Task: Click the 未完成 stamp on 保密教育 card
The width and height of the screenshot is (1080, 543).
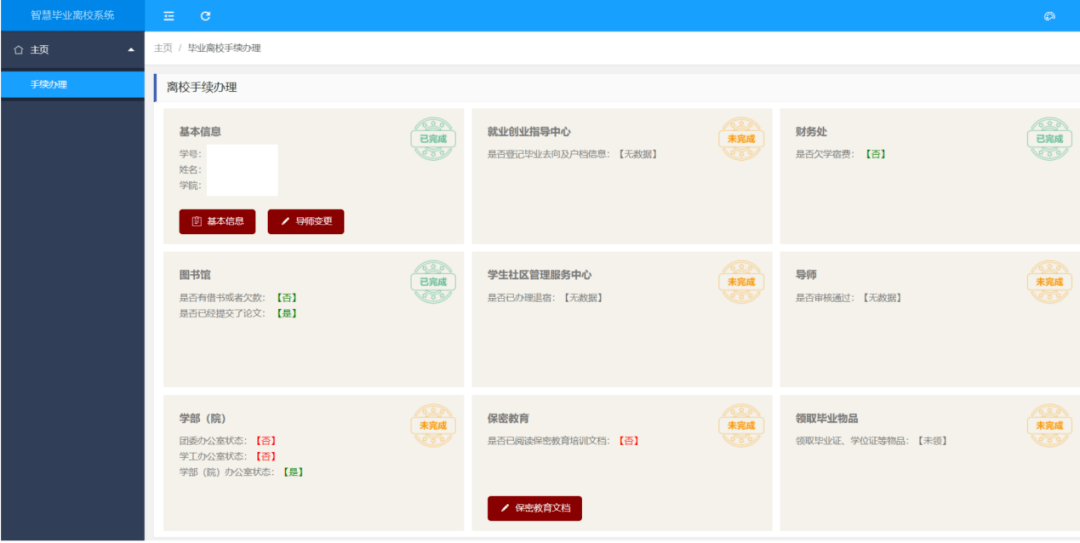Action: (741, 425)
